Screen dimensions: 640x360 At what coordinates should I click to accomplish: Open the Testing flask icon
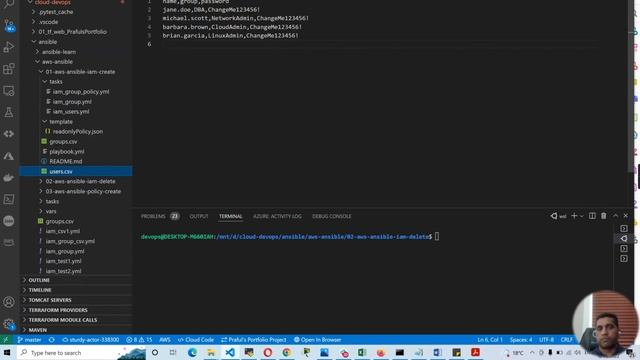pos(9,112)
